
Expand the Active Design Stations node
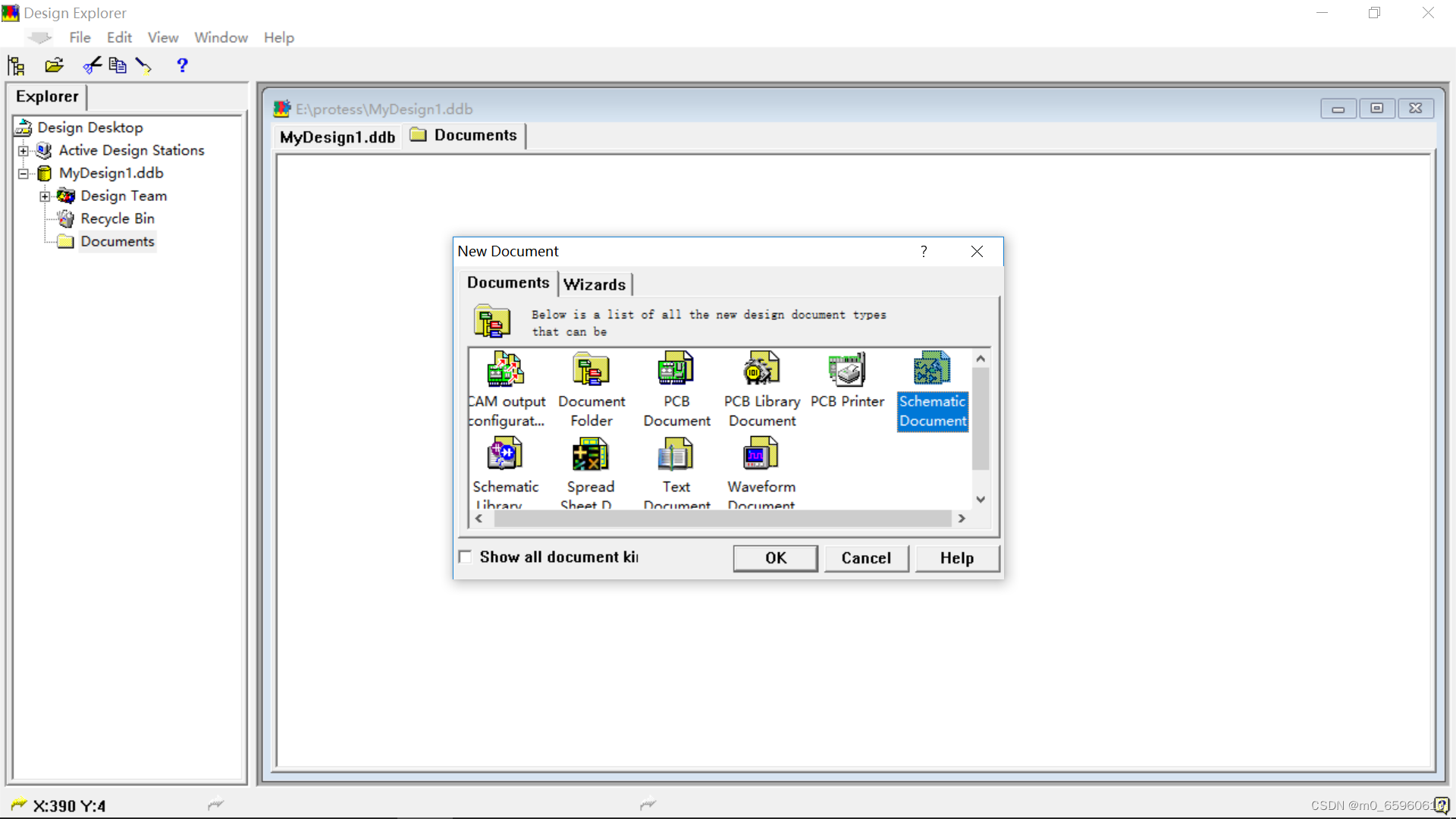pyautogui.click(x=24, y=151)
